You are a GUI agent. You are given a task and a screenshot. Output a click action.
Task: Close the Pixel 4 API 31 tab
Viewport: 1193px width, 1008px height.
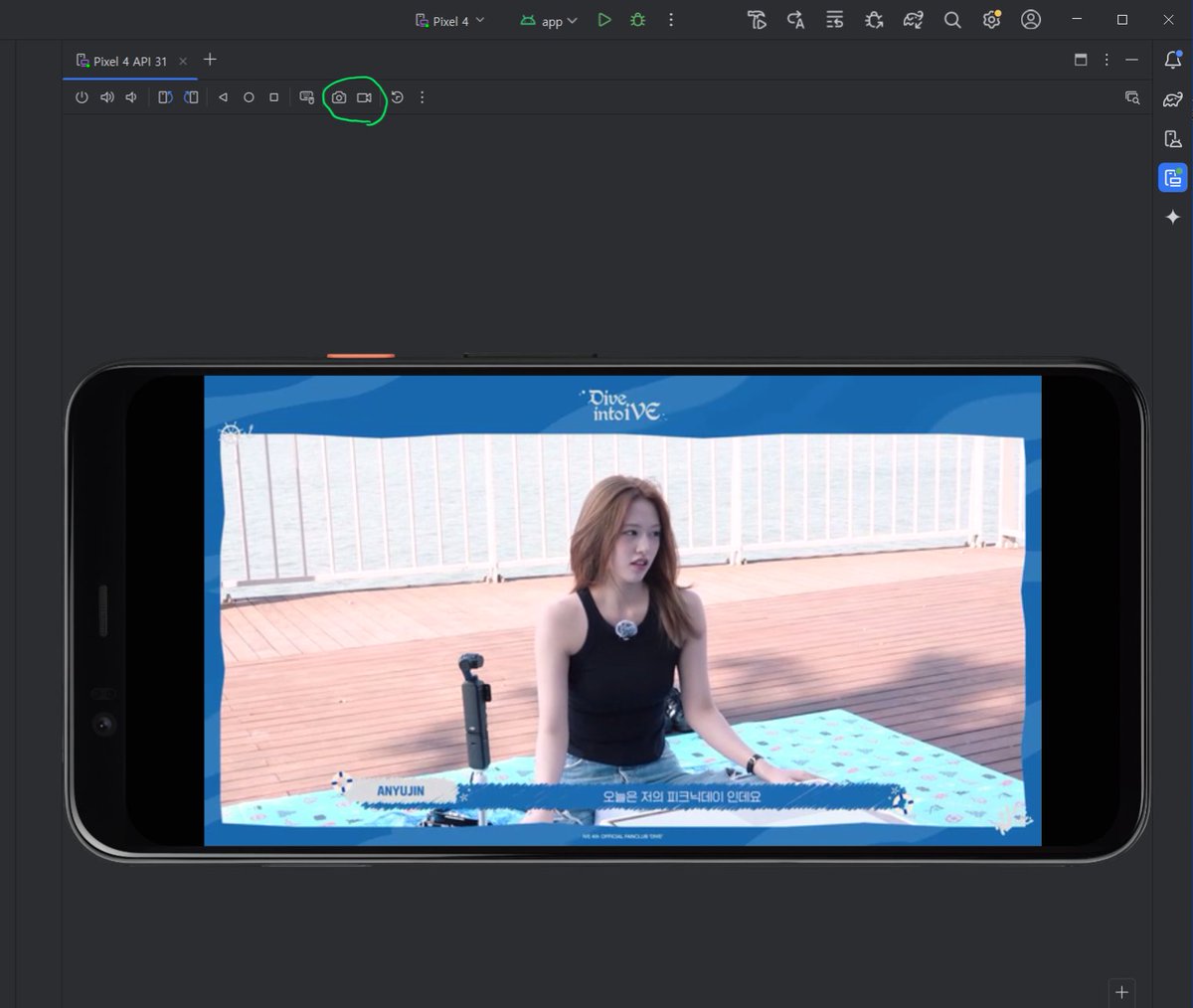click(x=183, y=62)
